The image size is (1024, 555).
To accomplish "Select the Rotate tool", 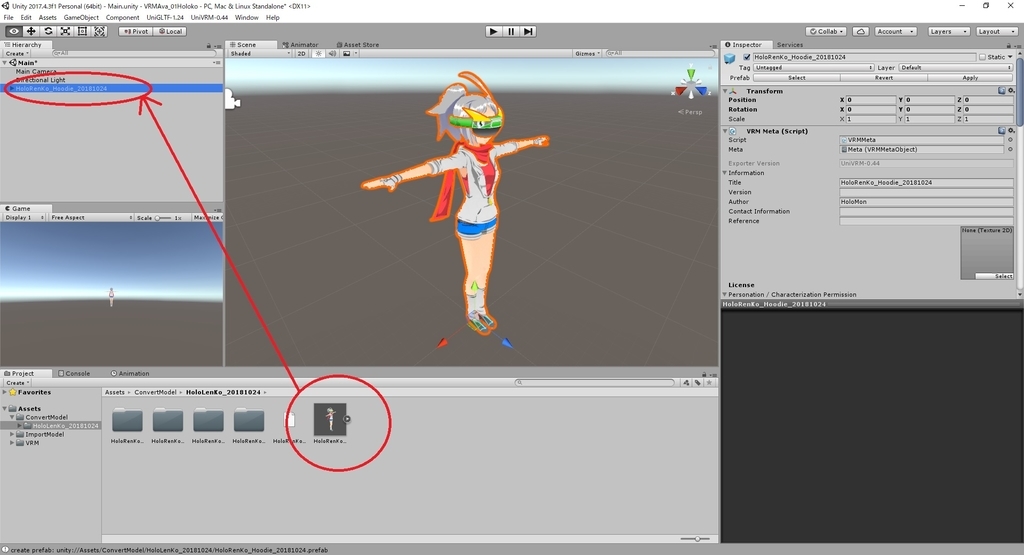I will 48,31.
